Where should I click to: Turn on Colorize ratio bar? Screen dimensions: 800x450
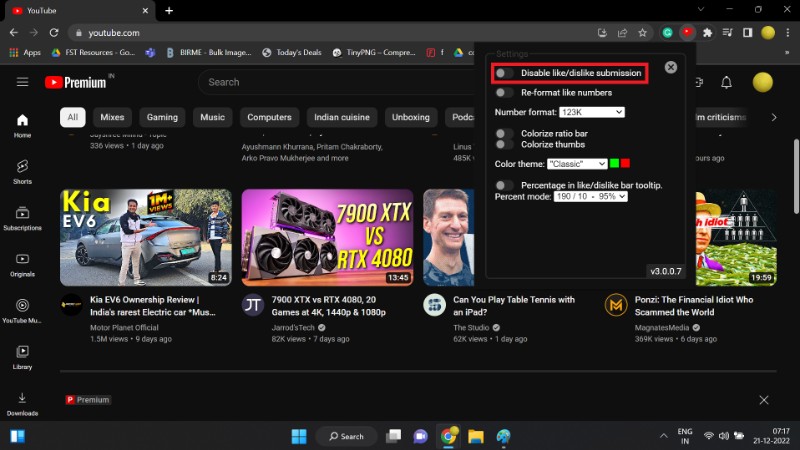click(505, 133)
